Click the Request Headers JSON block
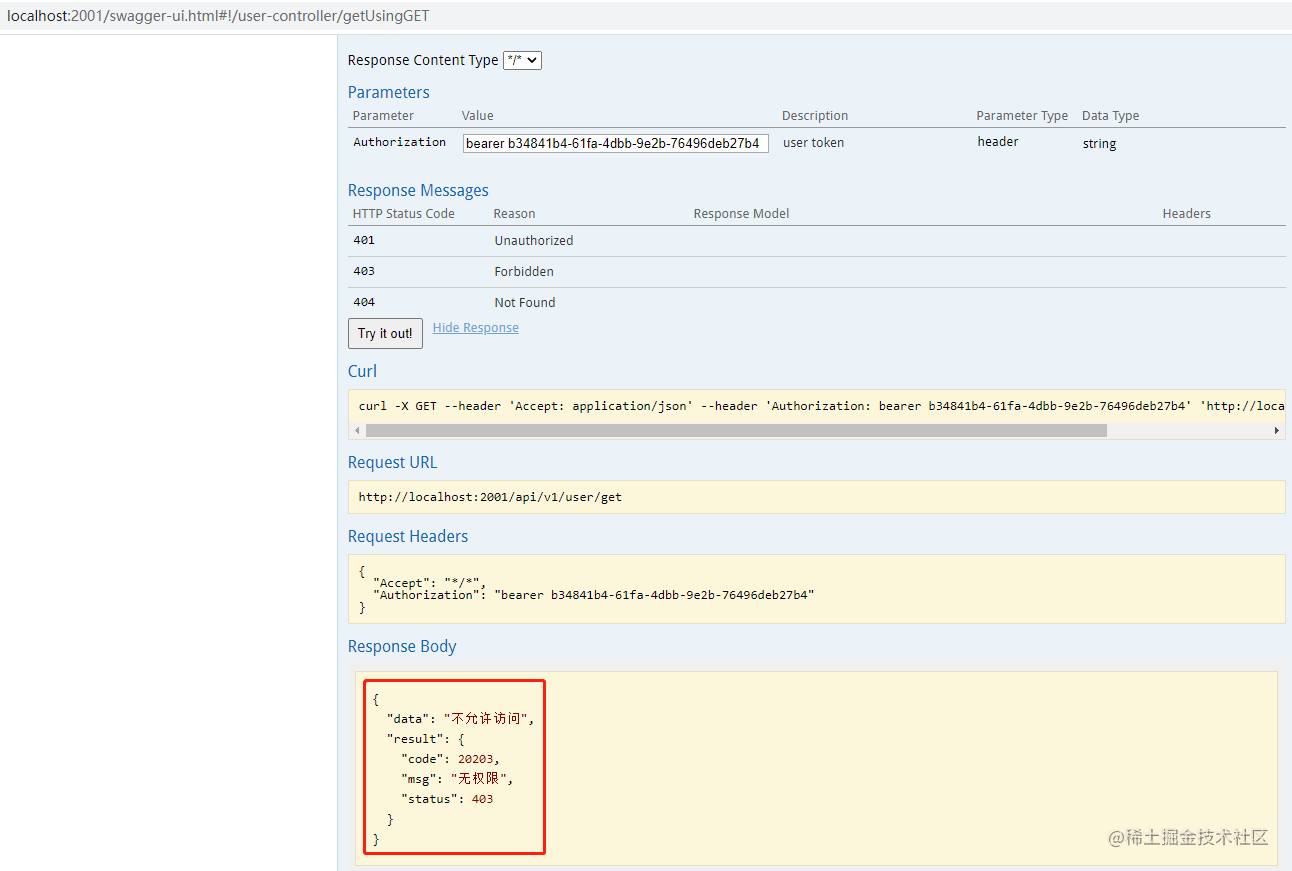 point(817,589)
